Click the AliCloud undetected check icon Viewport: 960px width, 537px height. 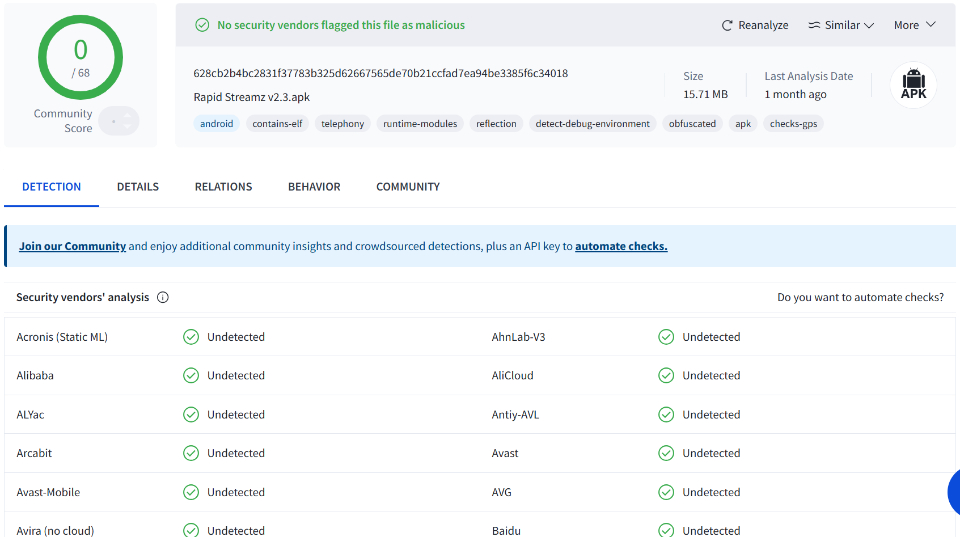[666, 375]
